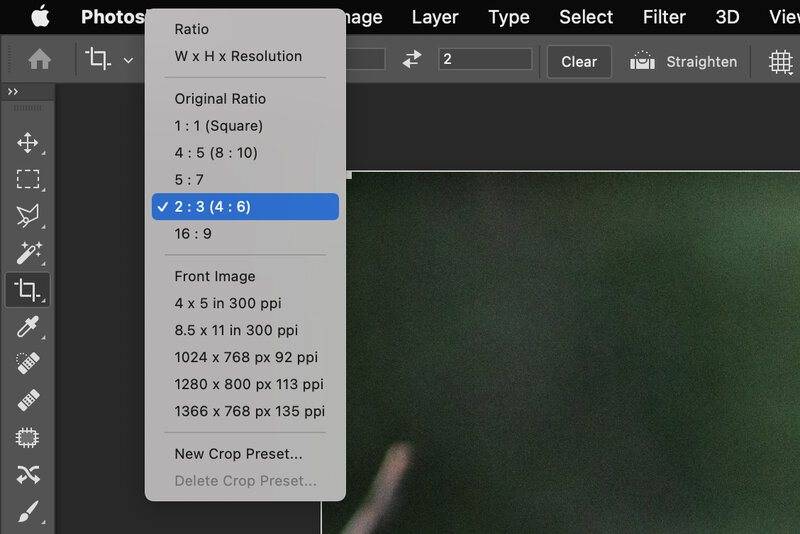The image size is (800, 534).
Task: Click the Straighten level icon
Action: tap(642, 60)
